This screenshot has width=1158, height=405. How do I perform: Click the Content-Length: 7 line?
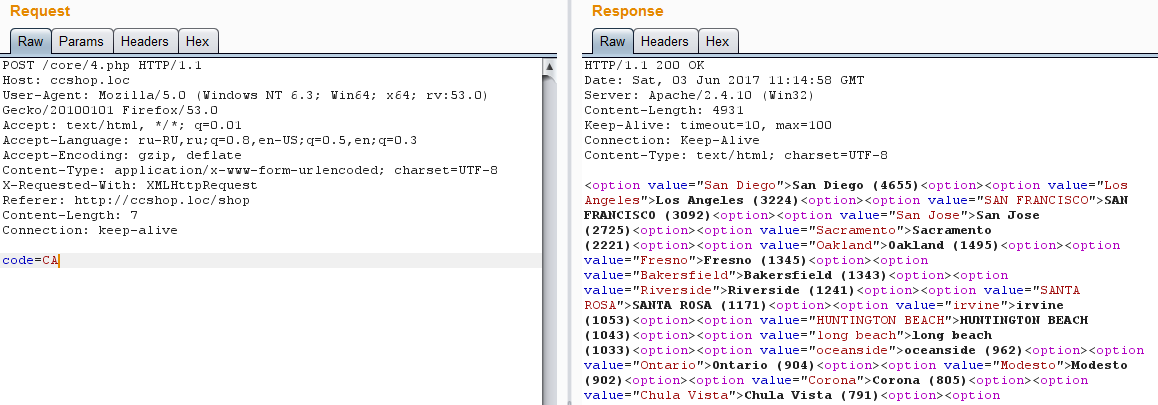pyautogui.click(x=70, y=215)
